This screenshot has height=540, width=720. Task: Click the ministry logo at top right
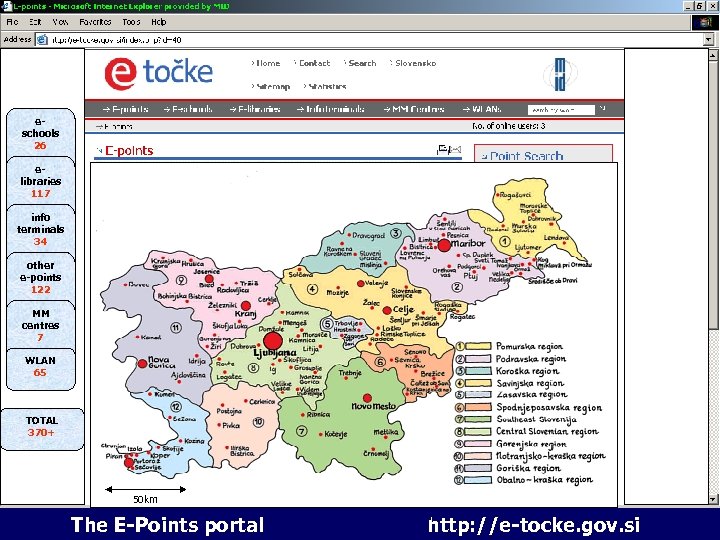[x=560, y=74]
